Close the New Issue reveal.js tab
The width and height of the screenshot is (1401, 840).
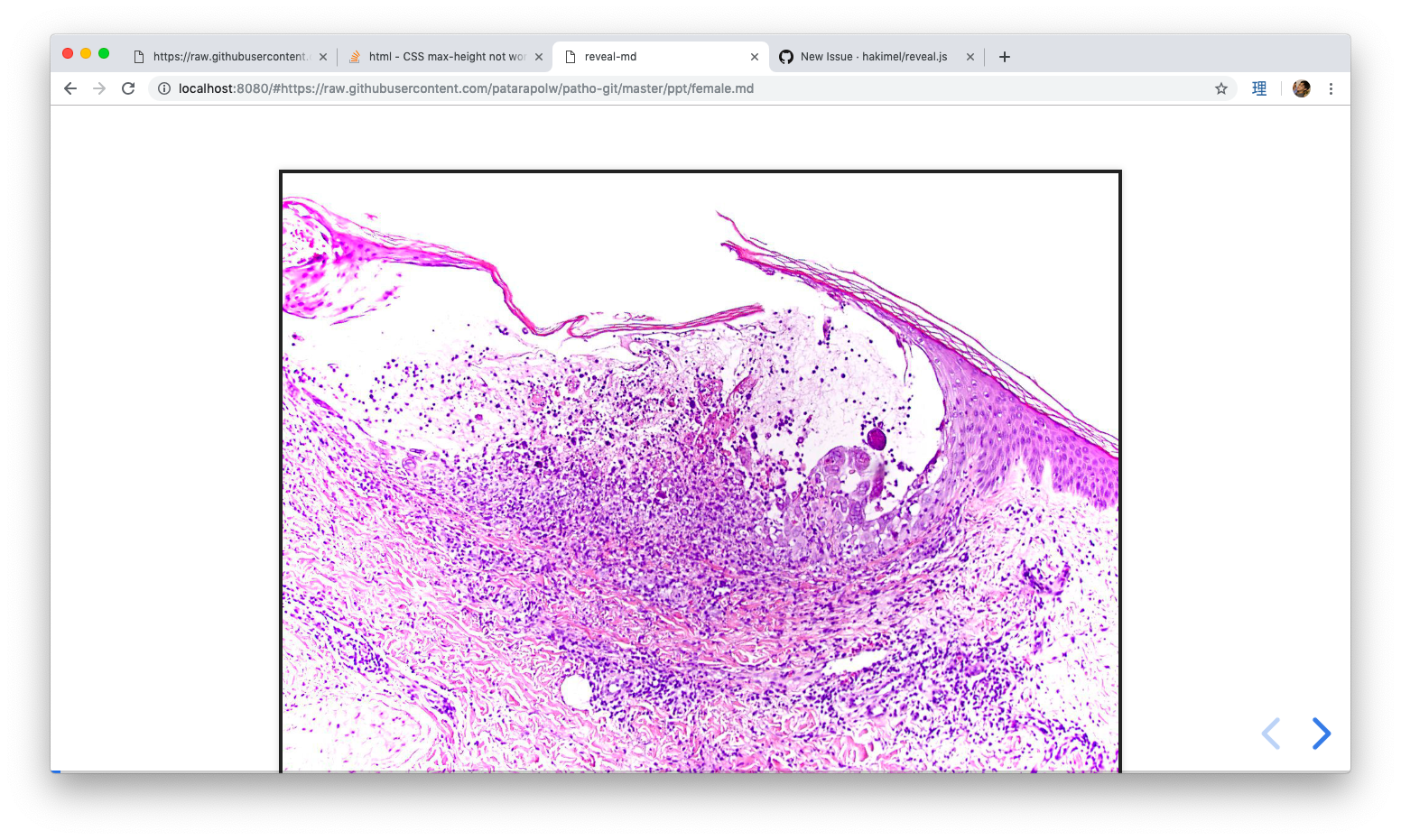[970, 57]
